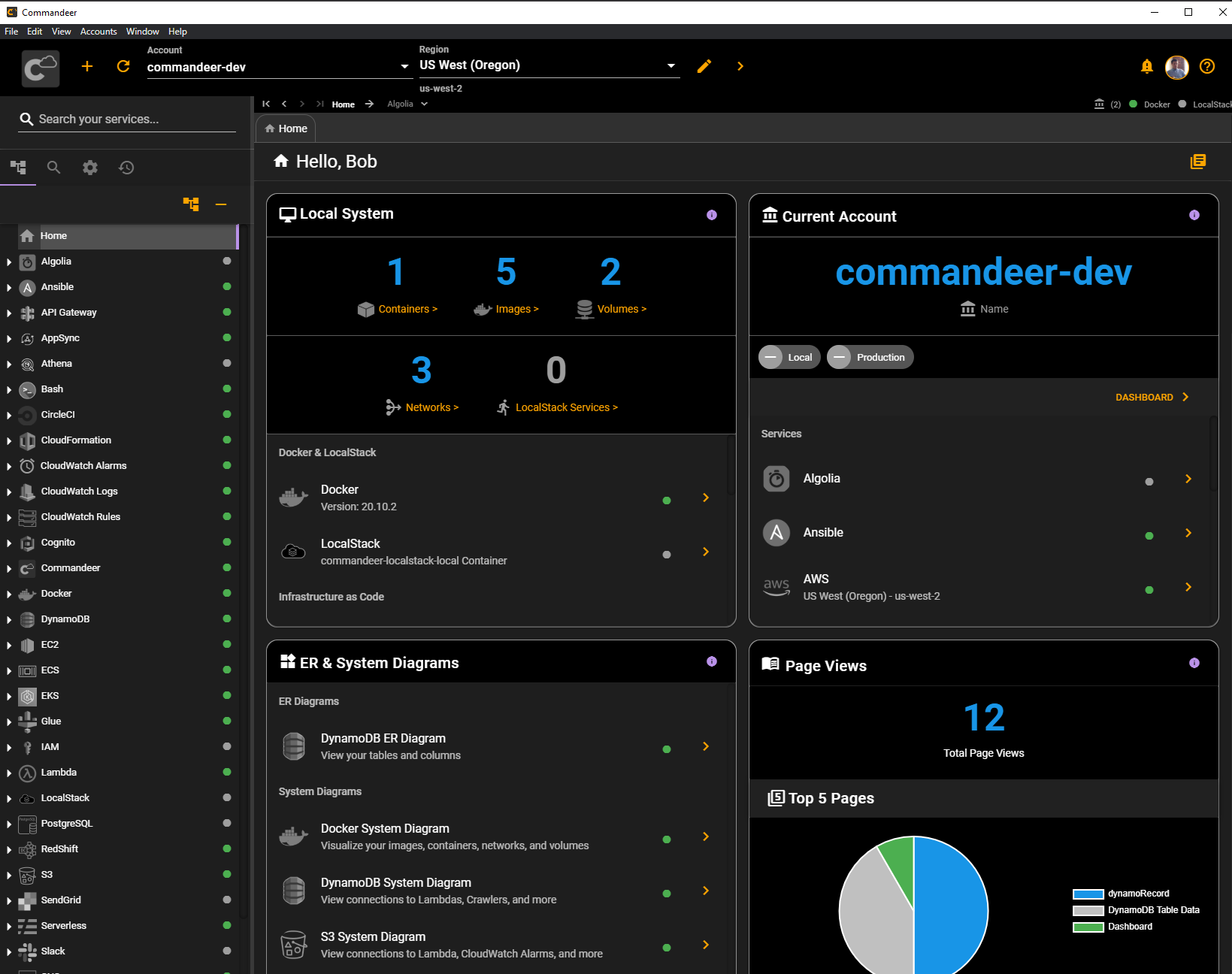Click the LocalStack cloud icon in card

293,552
